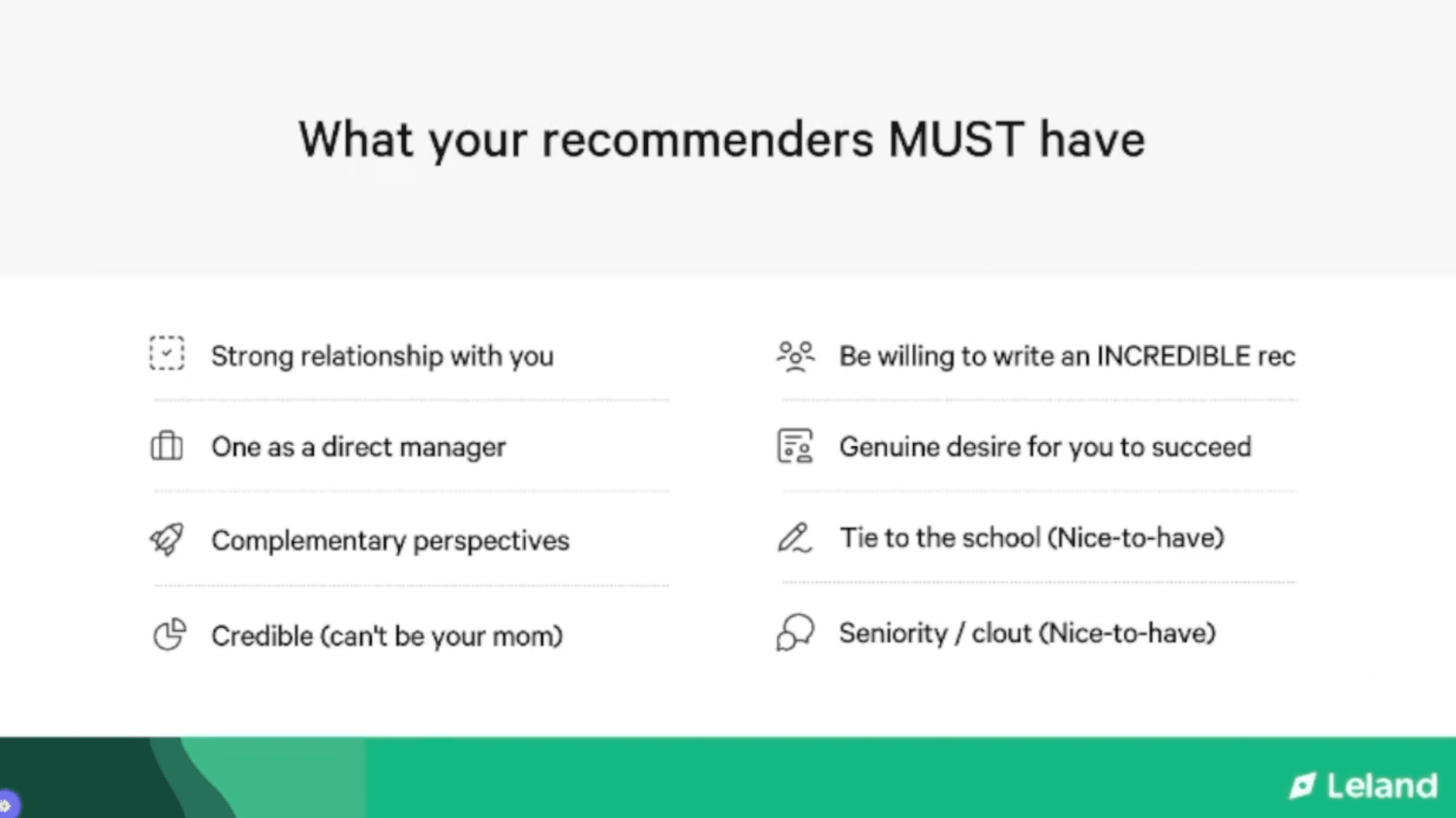Click the people group icon beside INCREDIBLE rec
1456x818 pixels.
[795, 356]
